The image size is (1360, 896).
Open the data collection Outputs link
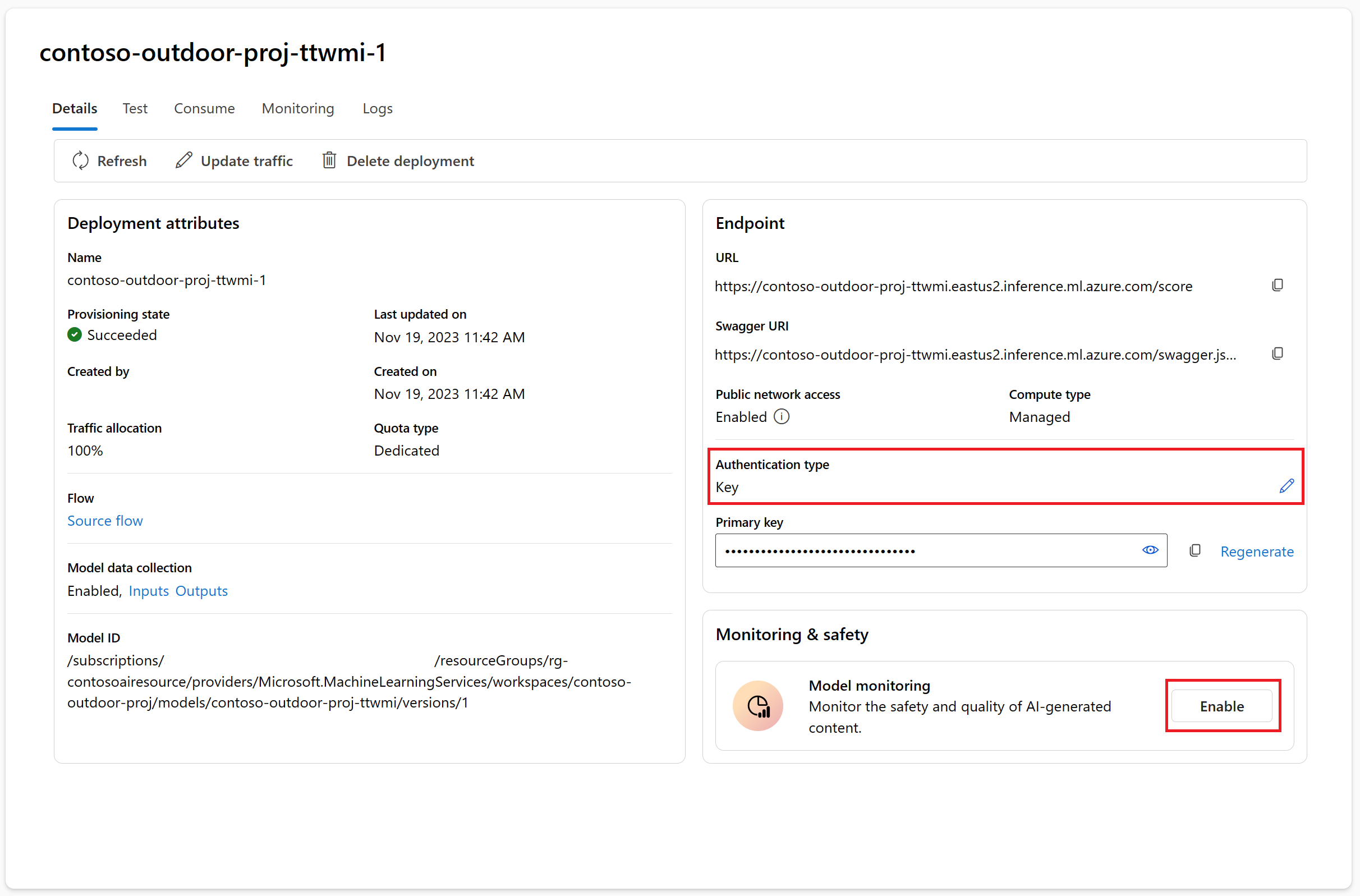[x=201, y=591]
